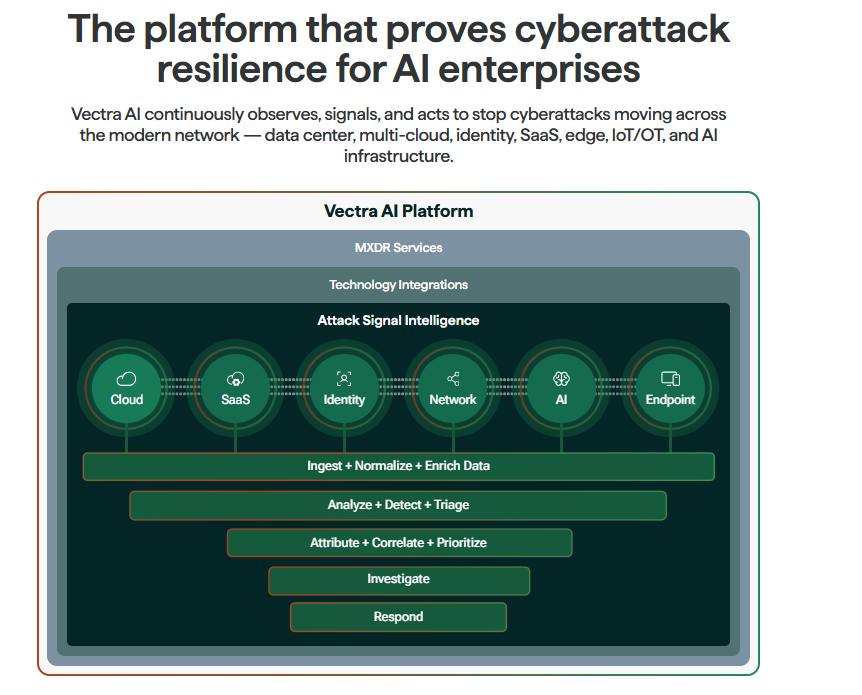Click the Respond stage bar

coord(399,617)
